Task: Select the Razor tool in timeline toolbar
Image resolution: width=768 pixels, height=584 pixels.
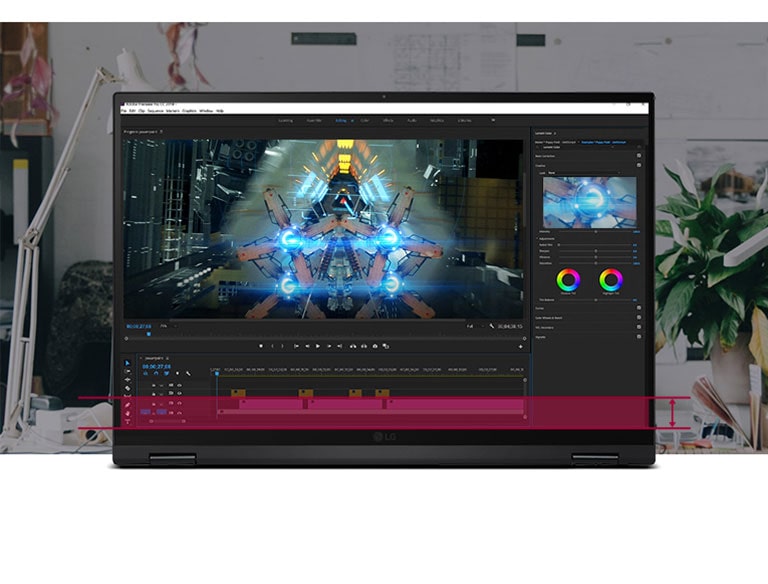Action: click(128, 388)
